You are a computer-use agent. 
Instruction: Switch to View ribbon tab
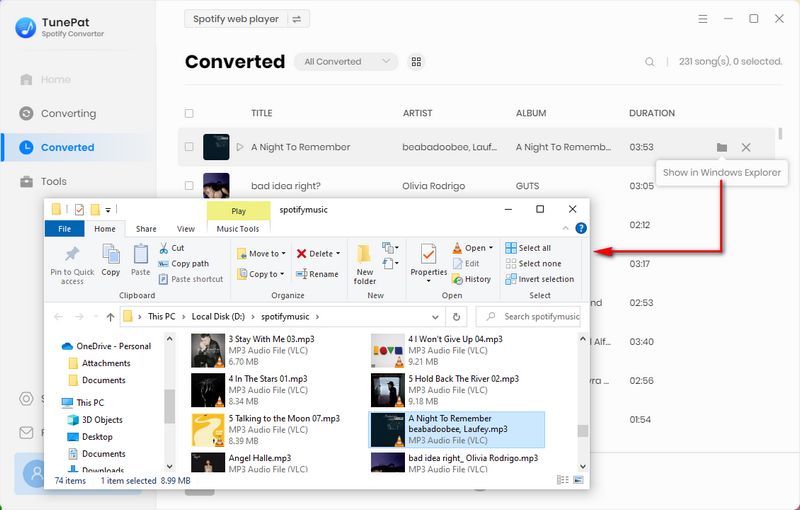(x=186, y=229)
